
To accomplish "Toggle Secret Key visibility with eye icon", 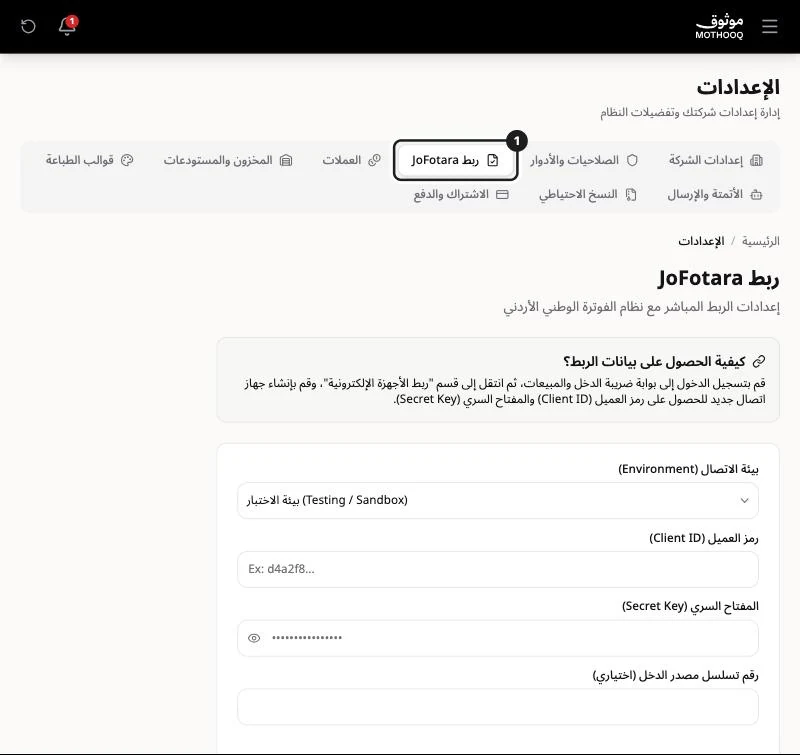I will point(254,638).
